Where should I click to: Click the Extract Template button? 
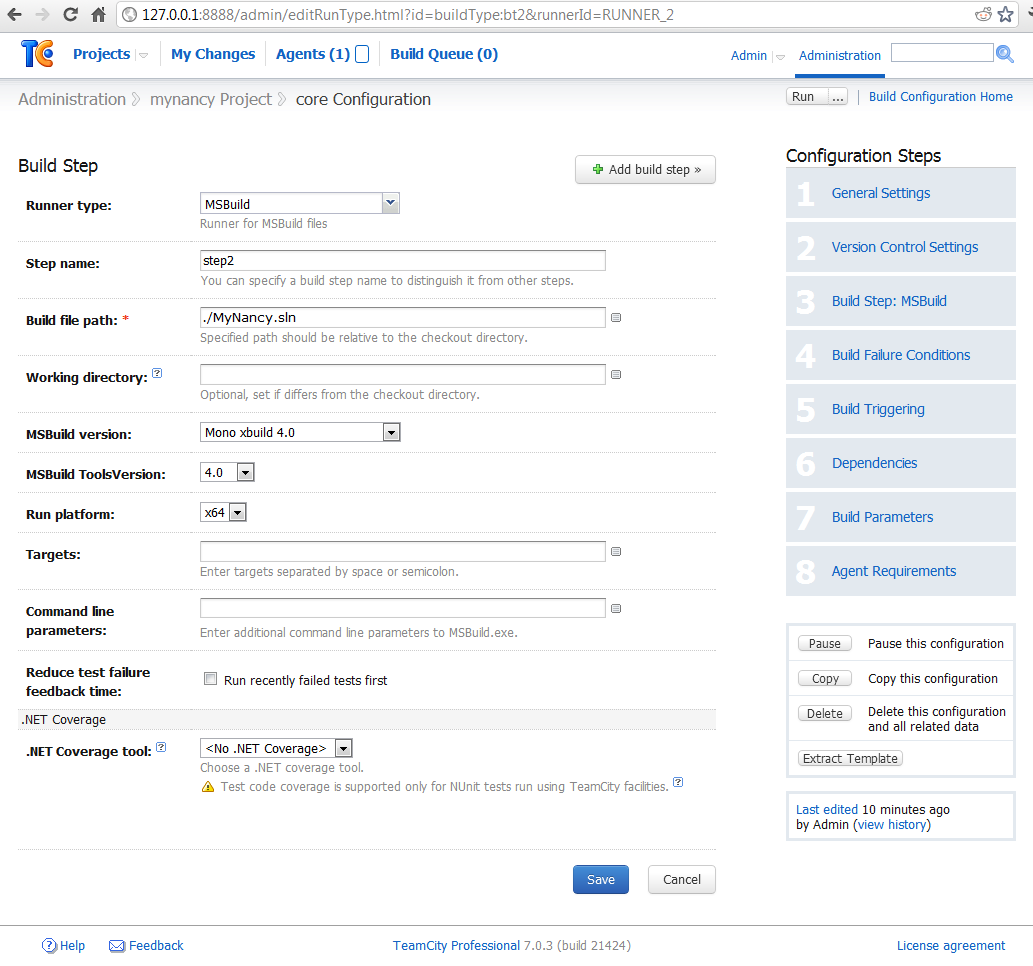point(850,758)
